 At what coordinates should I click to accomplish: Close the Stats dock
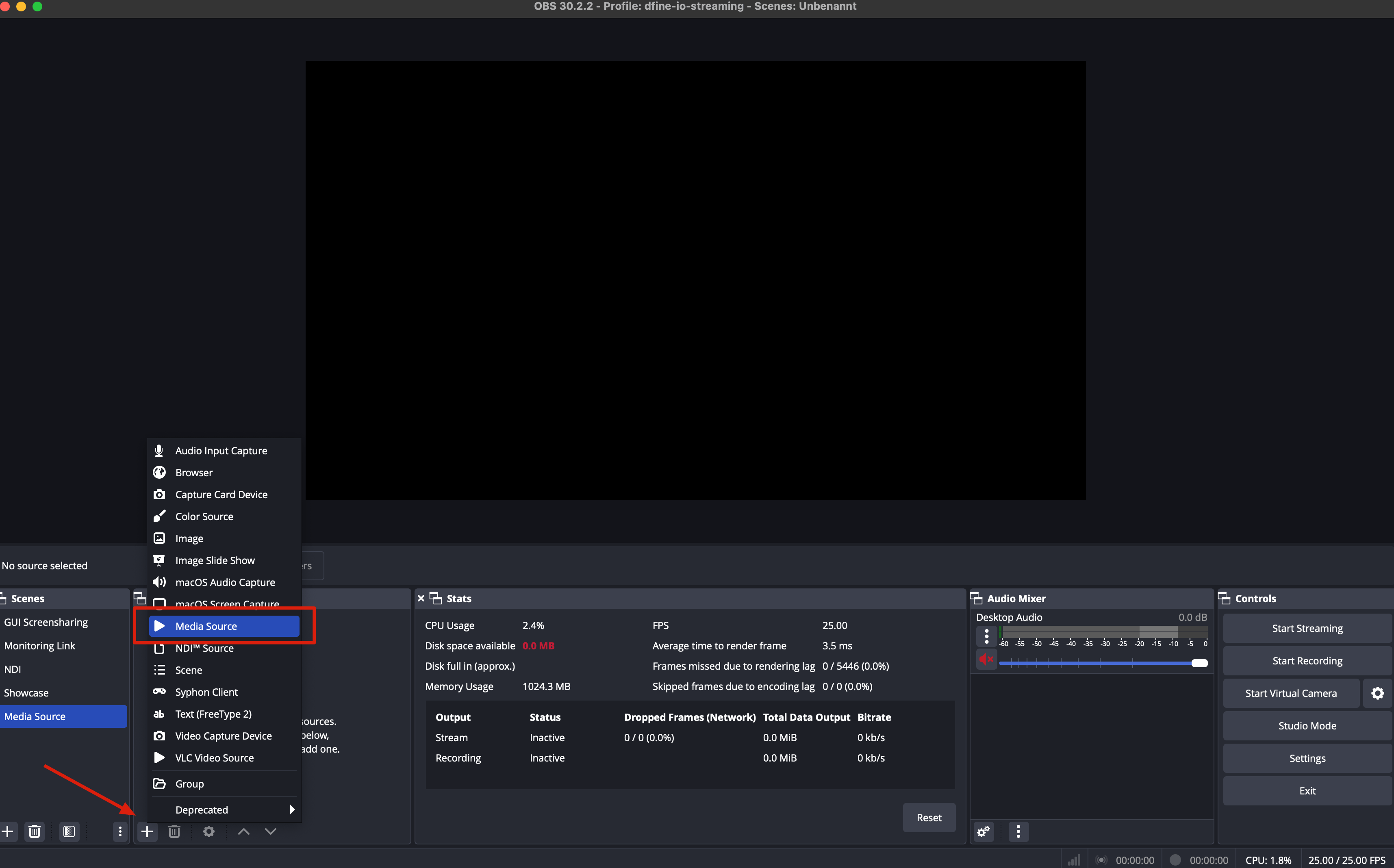point(421,598)
